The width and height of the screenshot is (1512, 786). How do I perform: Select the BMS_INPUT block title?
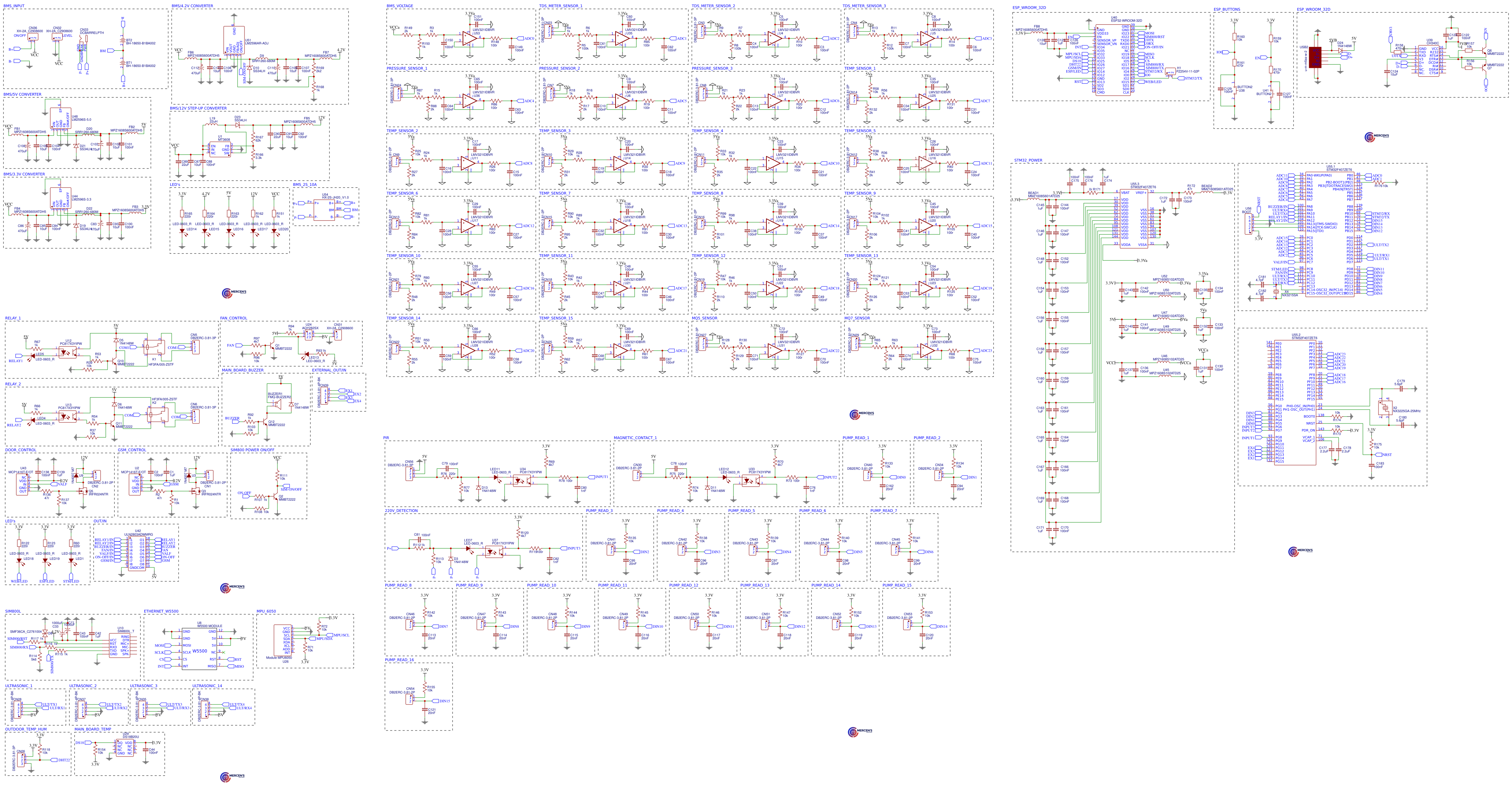(14, 6)
